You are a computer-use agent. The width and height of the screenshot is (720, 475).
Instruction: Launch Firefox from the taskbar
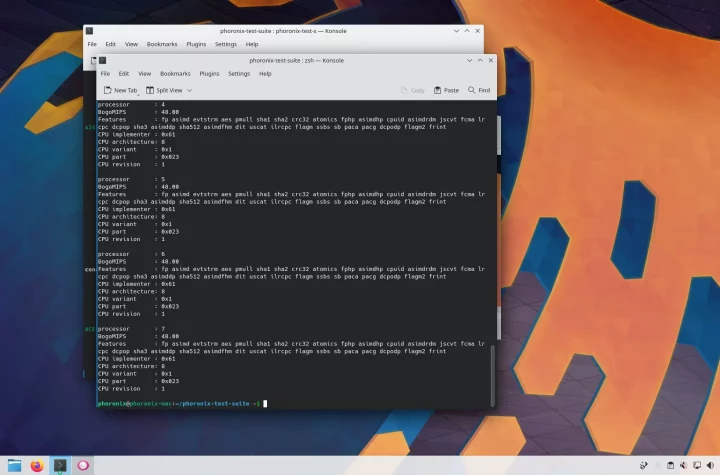(x=37, y=465)
